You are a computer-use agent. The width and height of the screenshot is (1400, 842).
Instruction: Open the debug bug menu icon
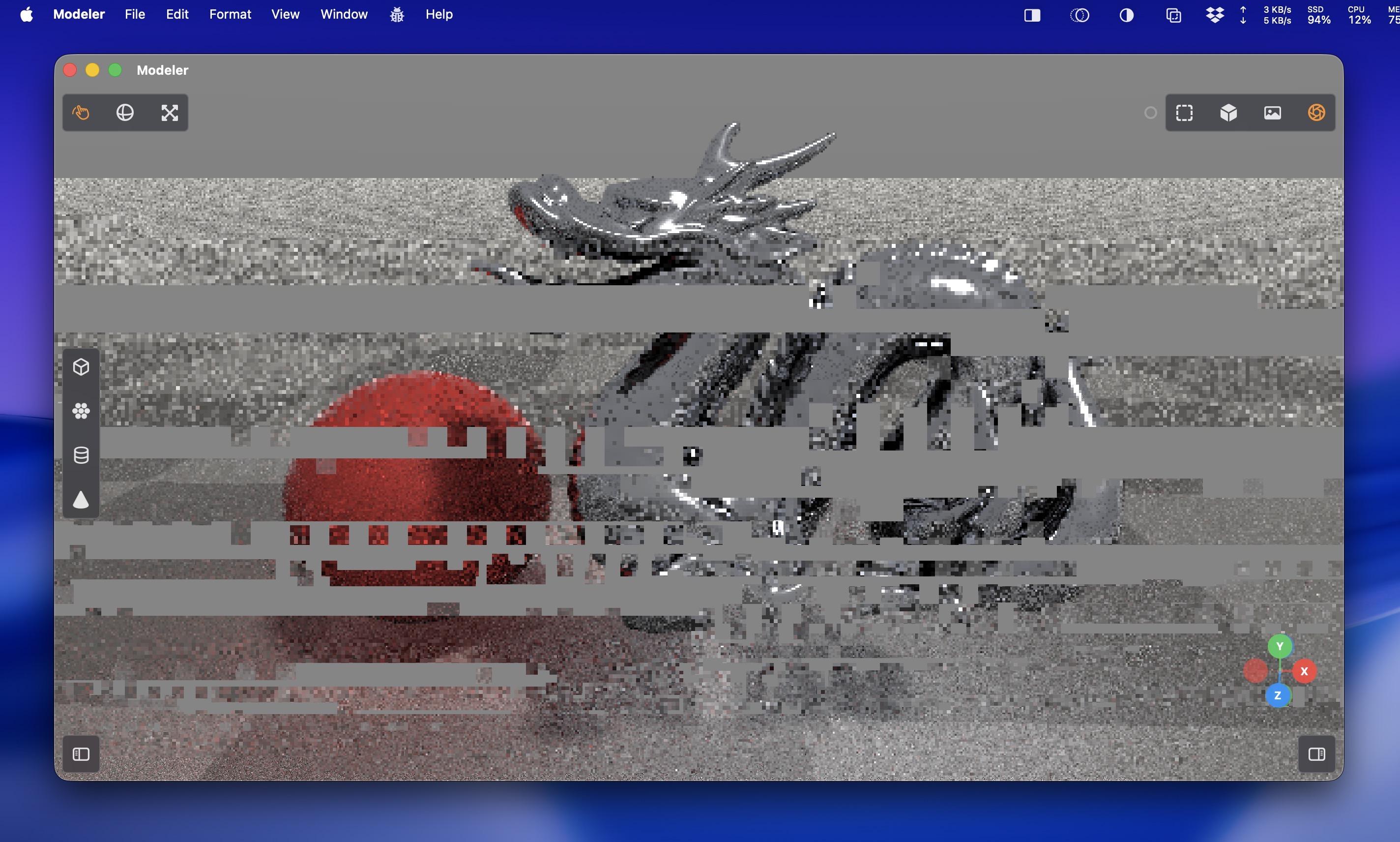pos(397,14)
